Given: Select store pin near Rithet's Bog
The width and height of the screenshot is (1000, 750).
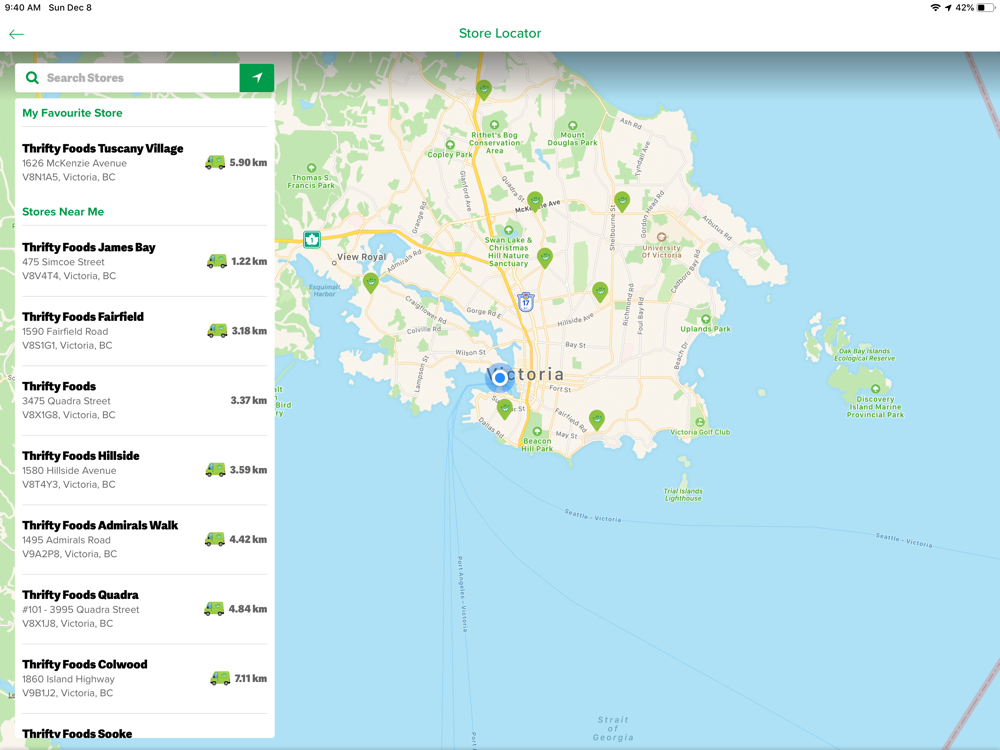Looking at the screenshot, I should click(484, 90).
